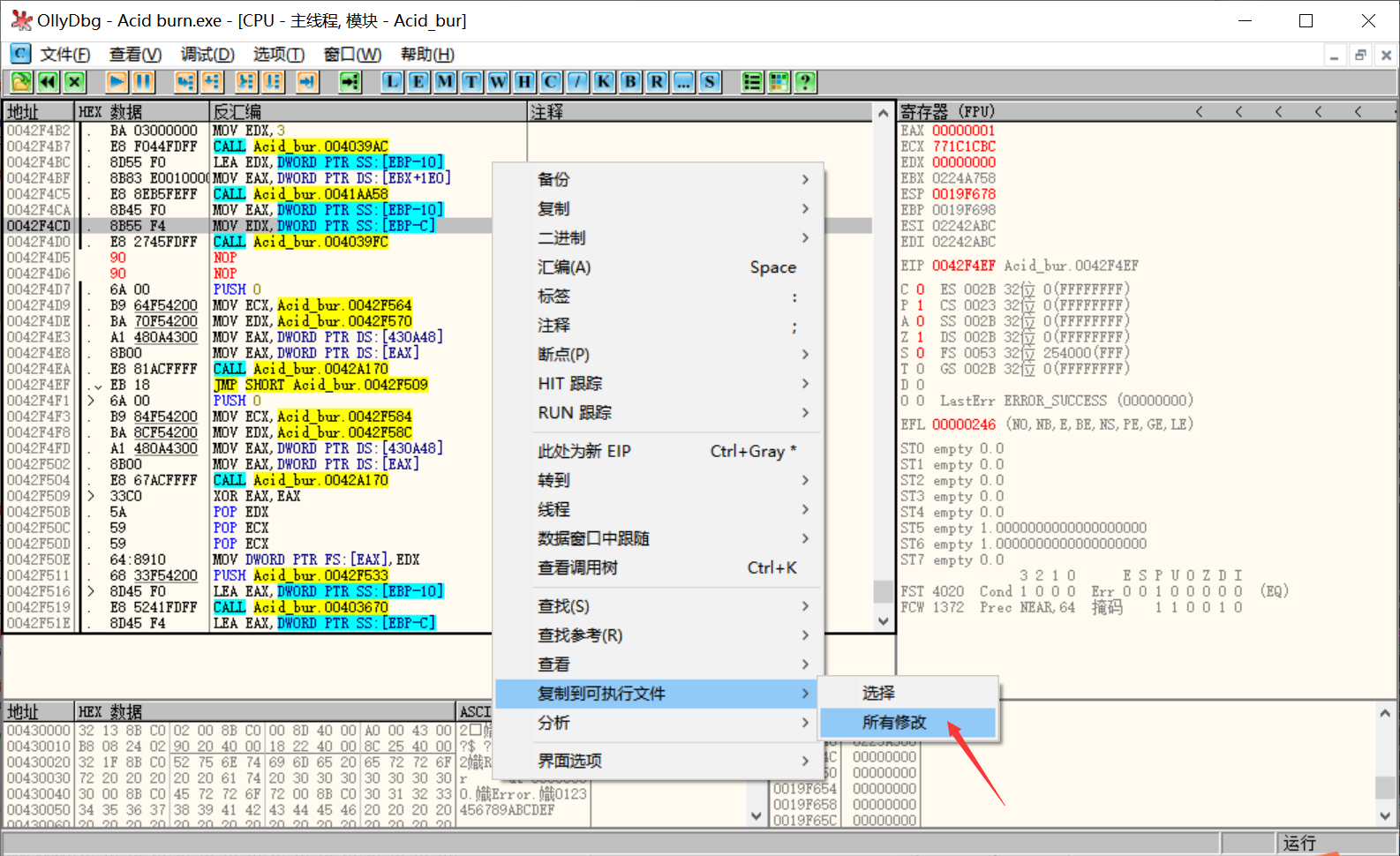Click the 运行 status indicator

pyautogui.click(x=1298, y=844)
